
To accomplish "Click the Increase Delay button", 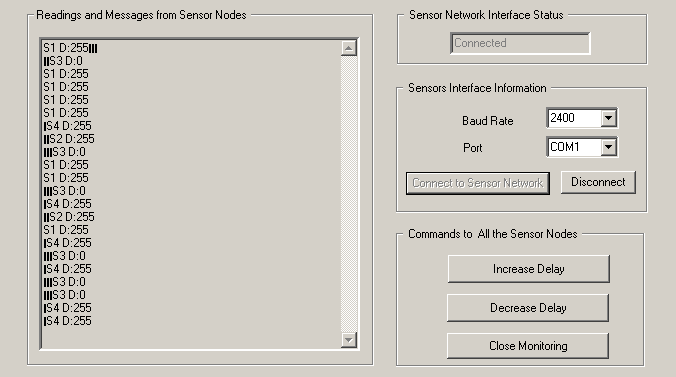I will coord(529,269).
